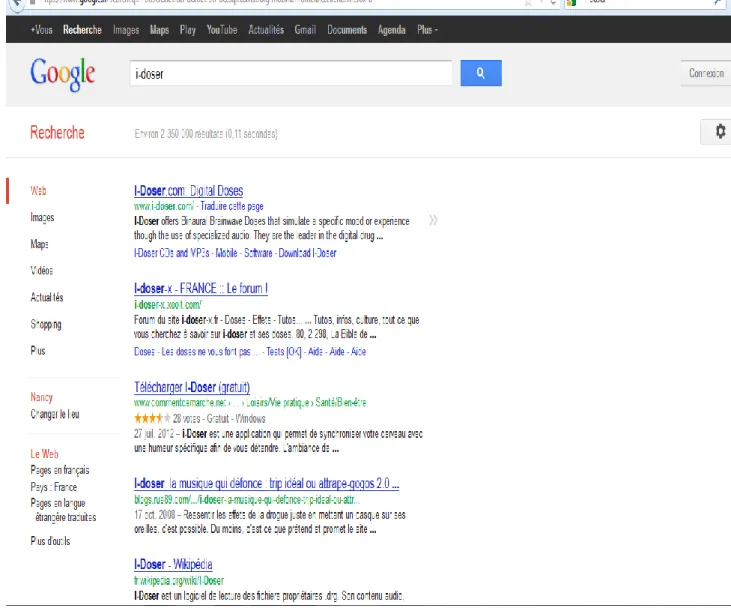Select Shopping filter in left sidebar
The height and width of the screenshot is (608, 731).
tap(46, 324)
